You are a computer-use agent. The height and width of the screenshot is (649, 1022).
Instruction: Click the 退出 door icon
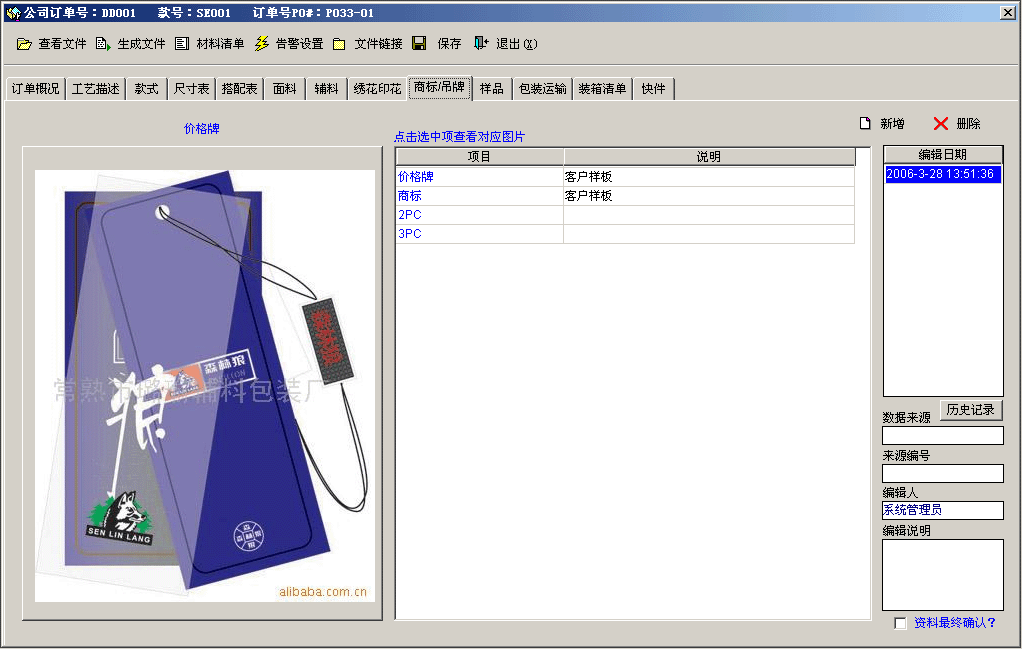(481, 44)
